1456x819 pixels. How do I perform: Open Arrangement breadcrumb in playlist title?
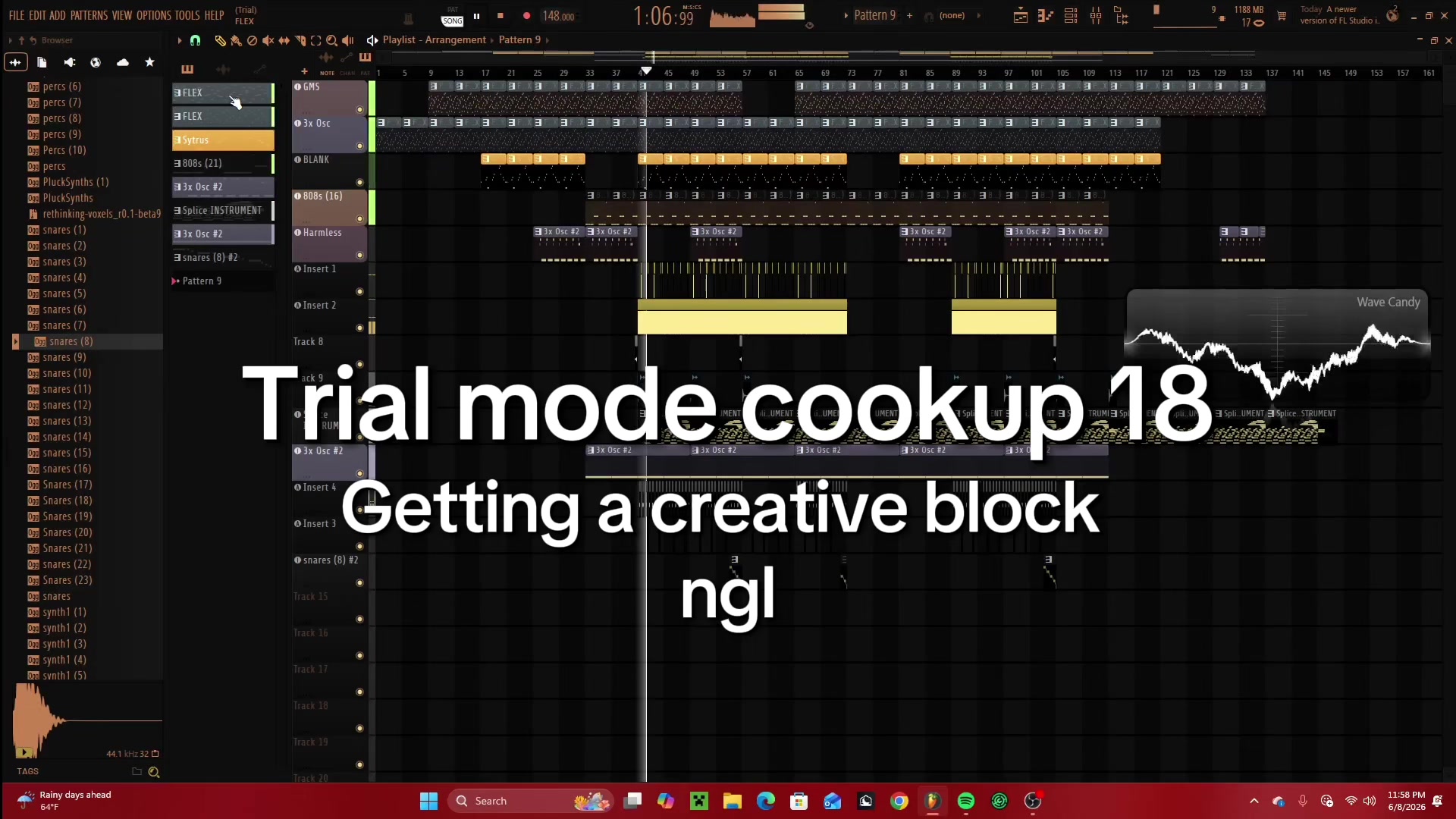pyautogui.click(x=455, y=40)
